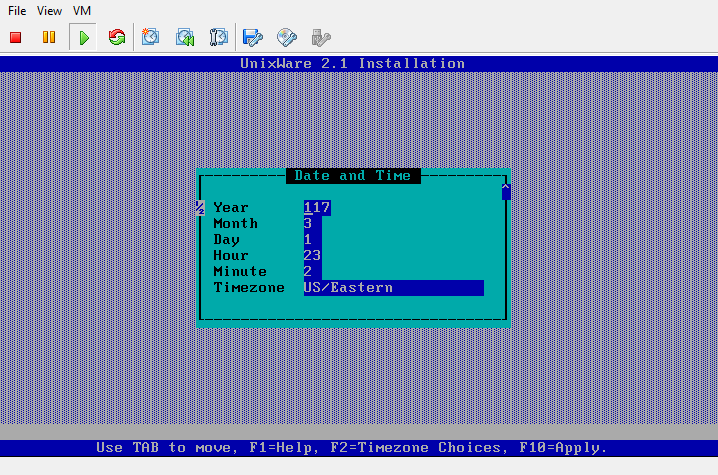The image size is (718, 475).
Task: Select the Month field showing 3
Action: pyautogui.click(x=313, y=224)
